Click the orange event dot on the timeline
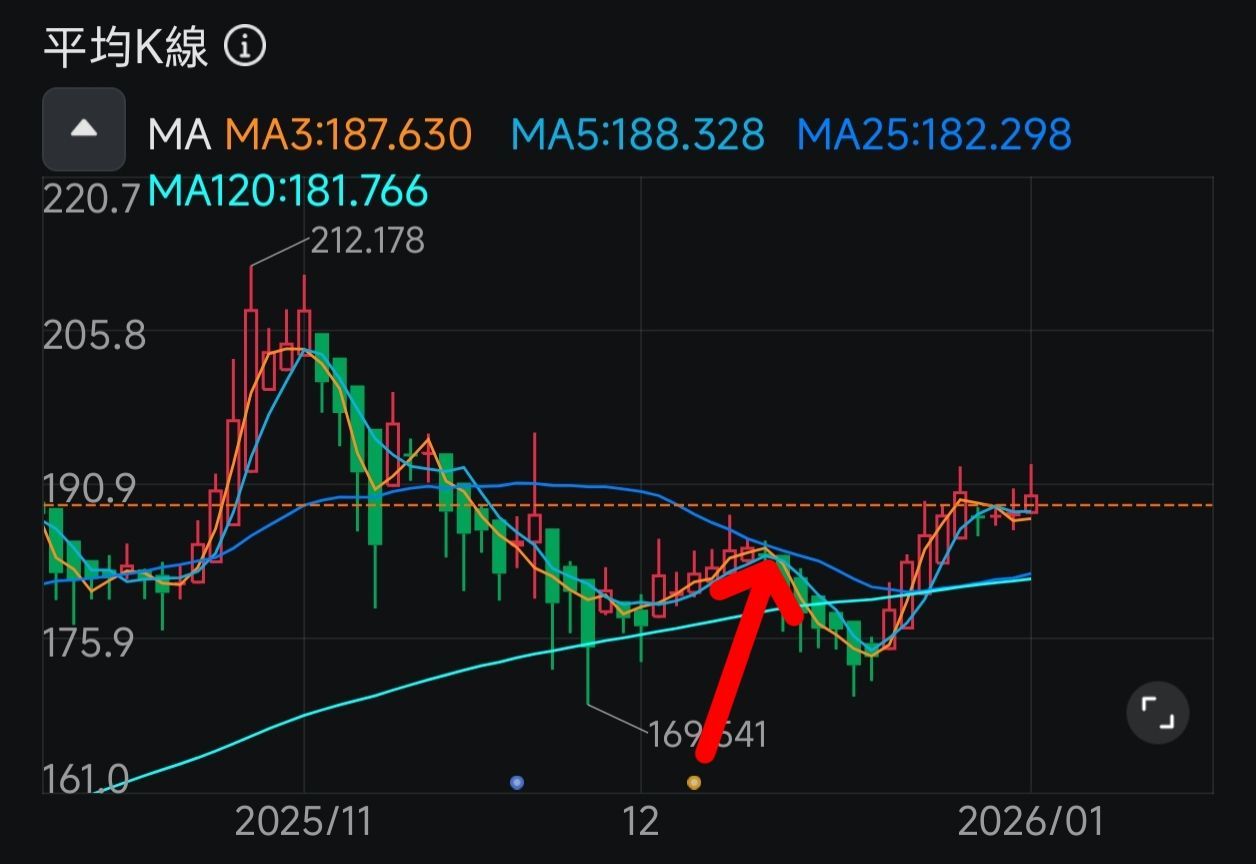This screenshot has width=1256, height=864. [694, 782]
